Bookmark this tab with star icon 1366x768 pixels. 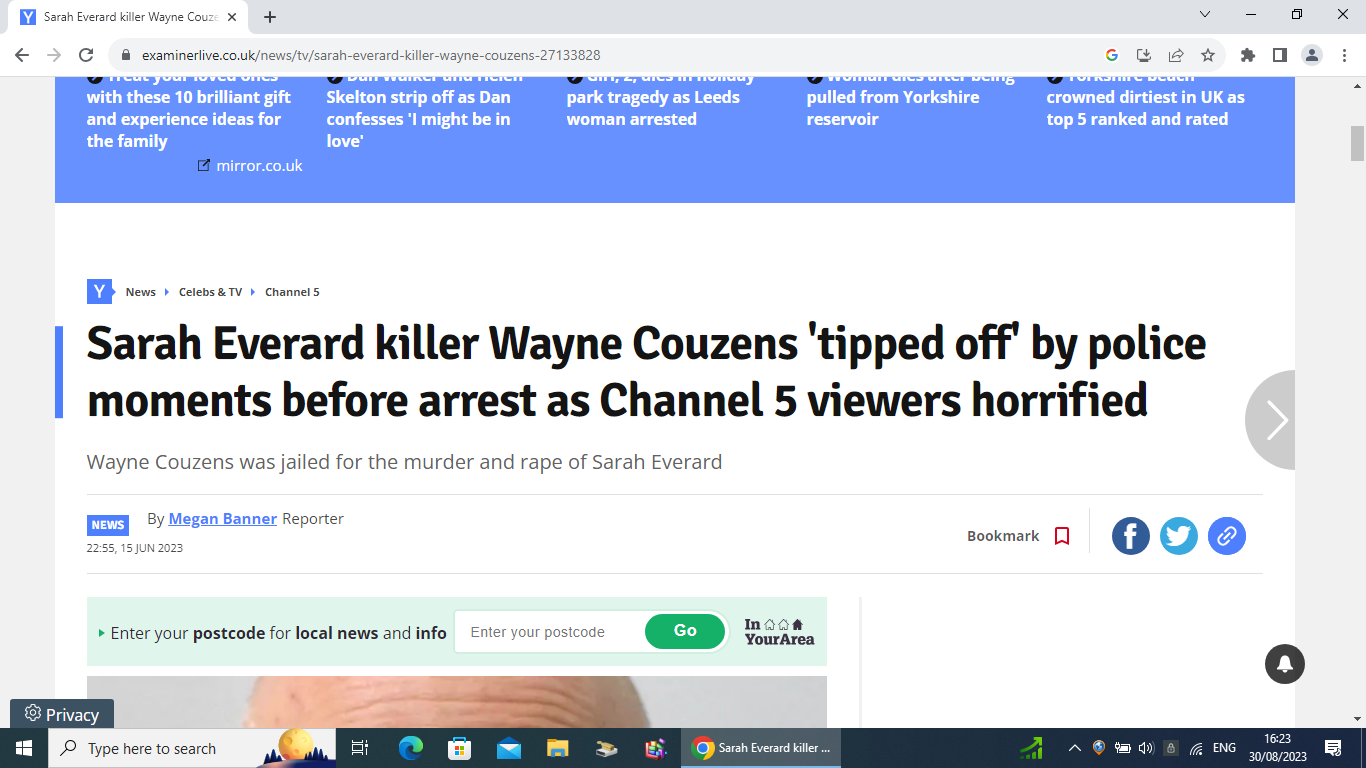[1208, 55]
